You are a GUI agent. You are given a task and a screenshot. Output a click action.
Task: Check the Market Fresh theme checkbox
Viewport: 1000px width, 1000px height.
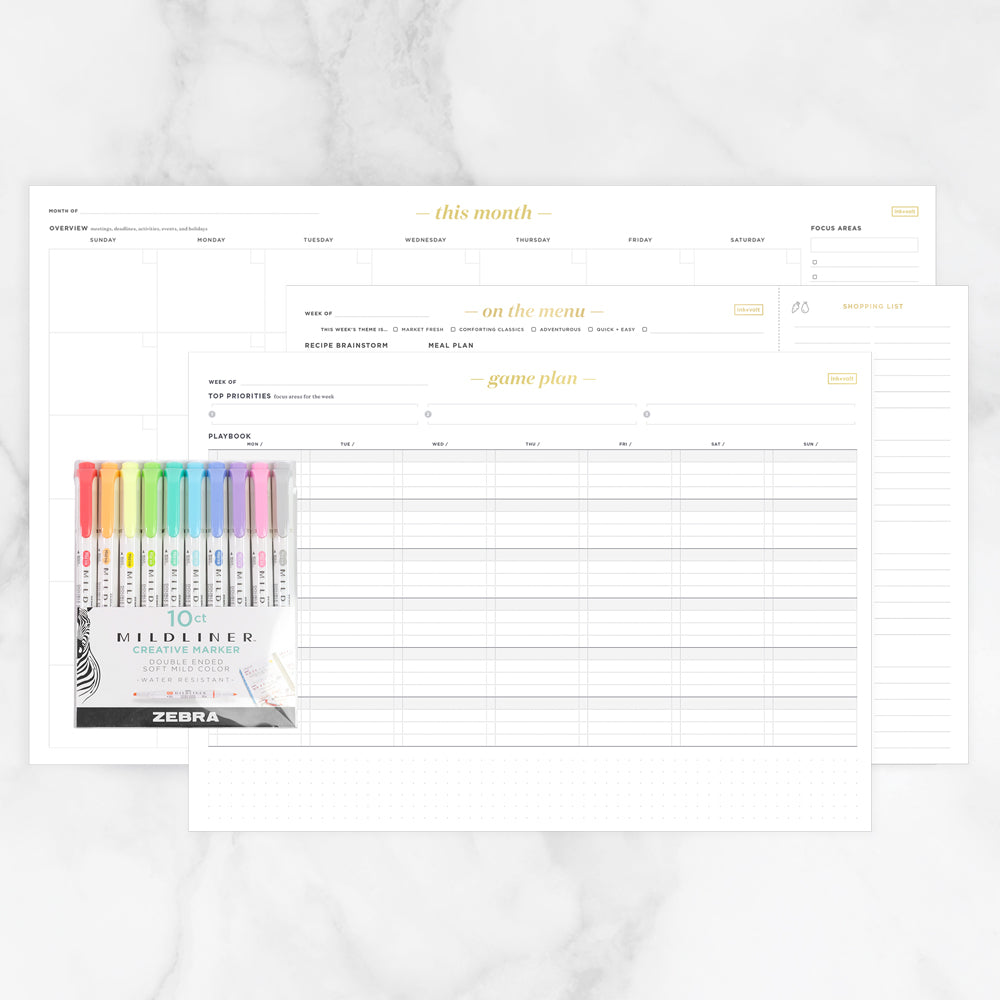tap(396, 329)
